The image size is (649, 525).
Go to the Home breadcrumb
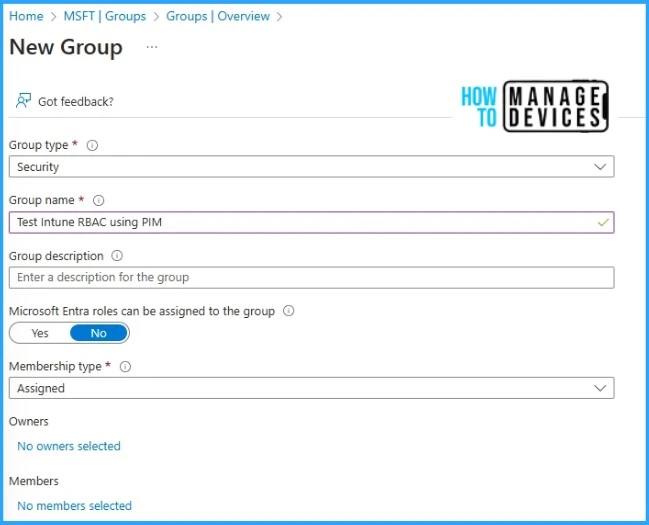pyautogui.click(x=26, y=16)
